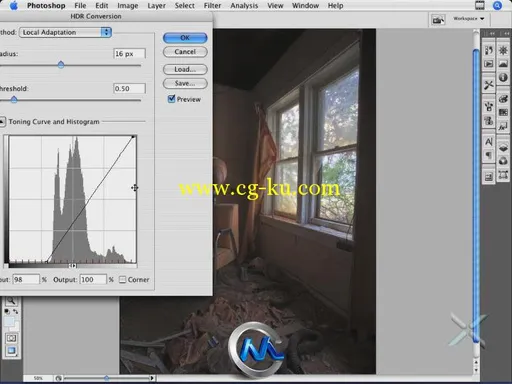Open the Histogram panel icon
Screen dimensions: 512x384
(503, 64)
